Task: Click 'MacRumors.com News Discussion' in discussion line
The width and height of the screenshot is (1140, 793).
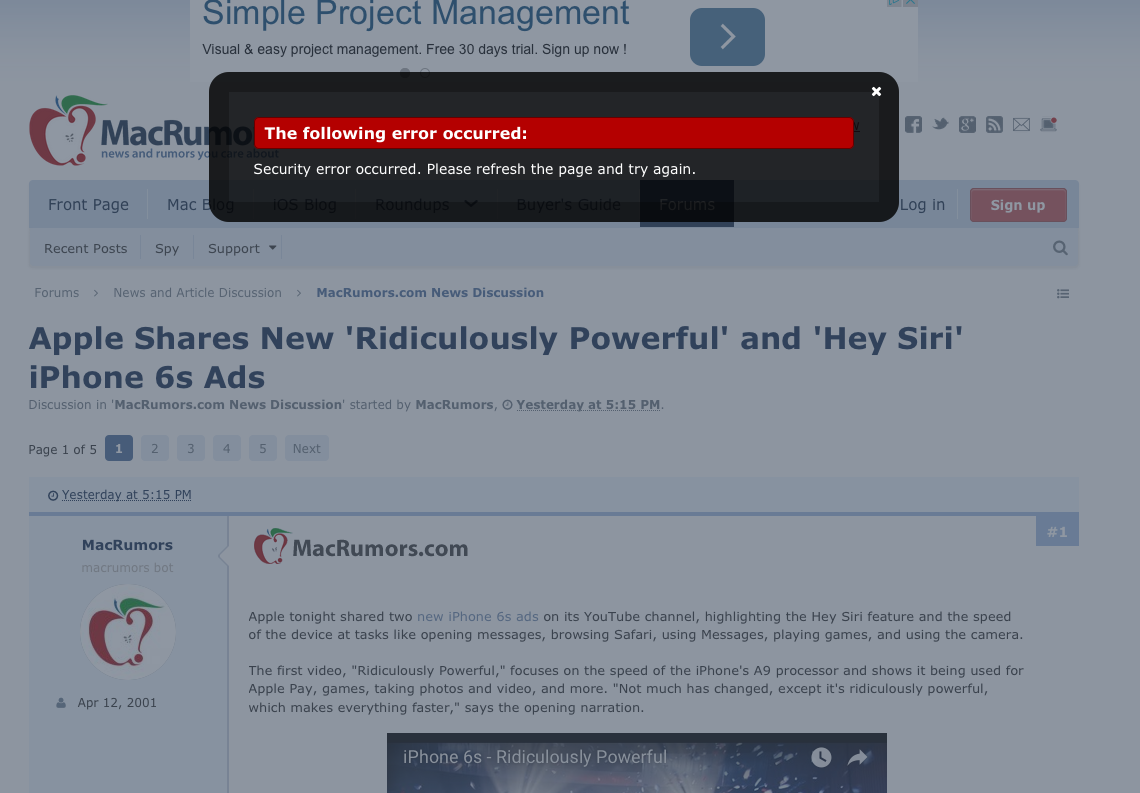Action: coord(228,405)
